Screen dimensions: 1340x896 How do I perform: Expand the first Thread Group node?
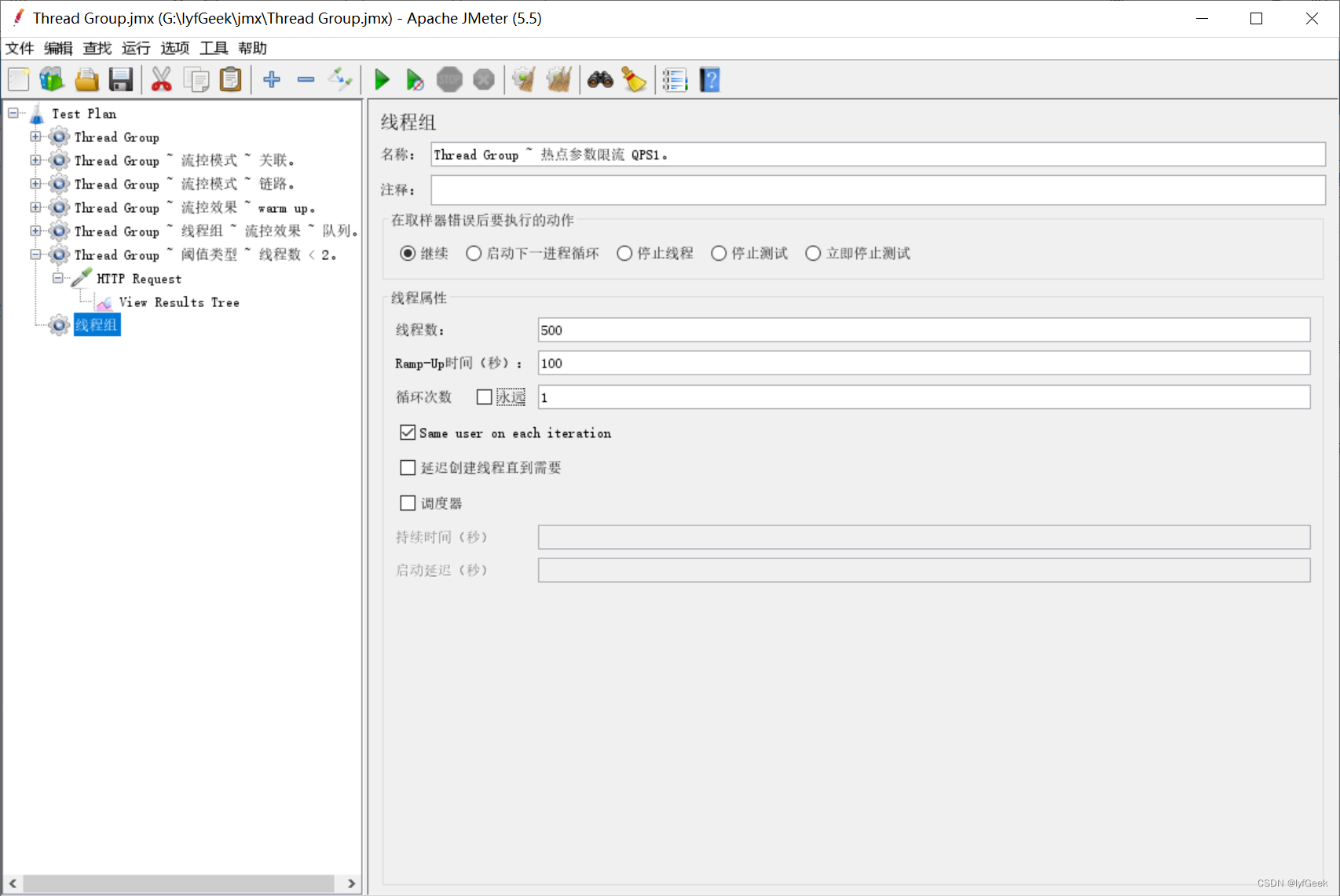(35, 137)
